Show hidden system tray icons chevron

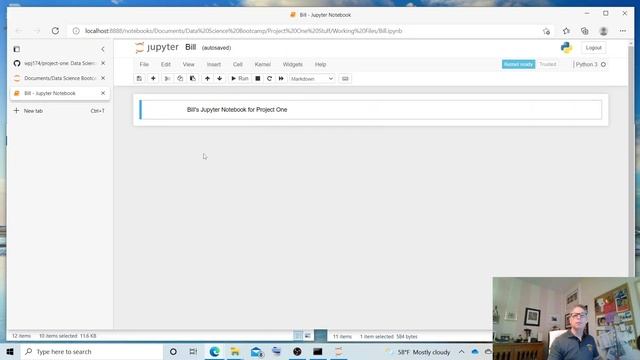point(461,351)
